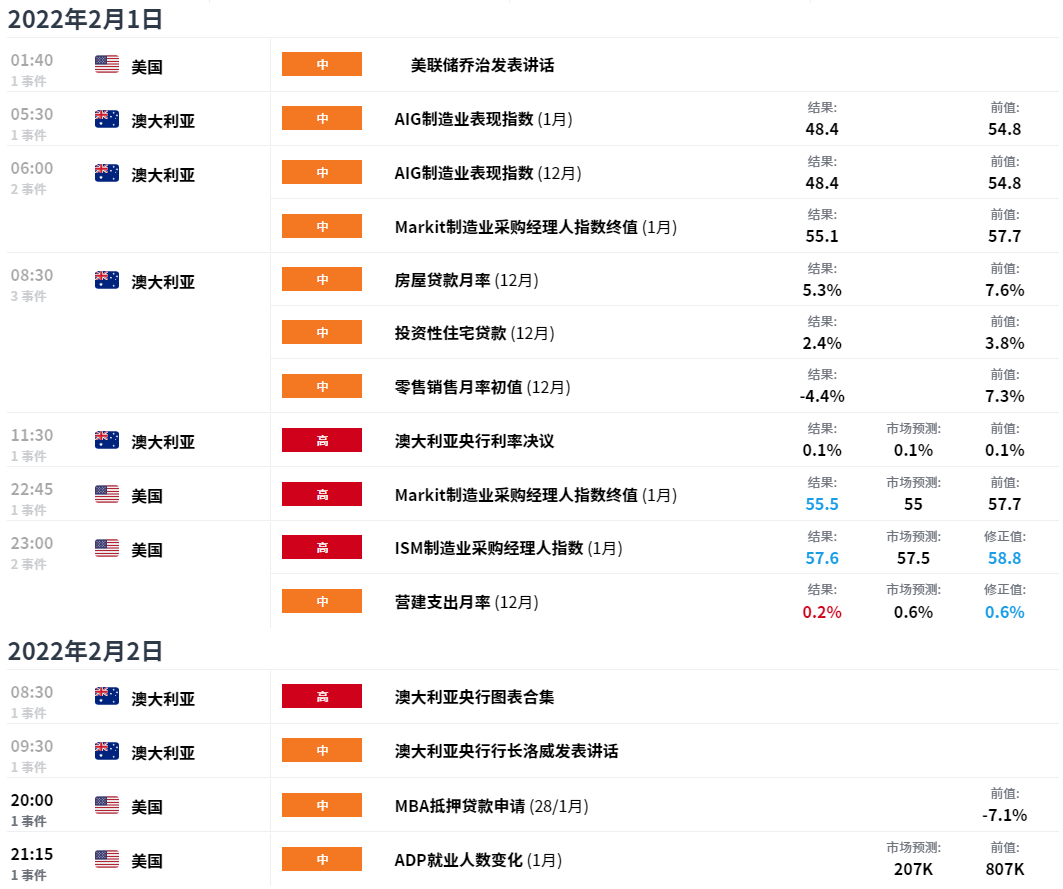Click the 05:30 time entry

(32, 114)
